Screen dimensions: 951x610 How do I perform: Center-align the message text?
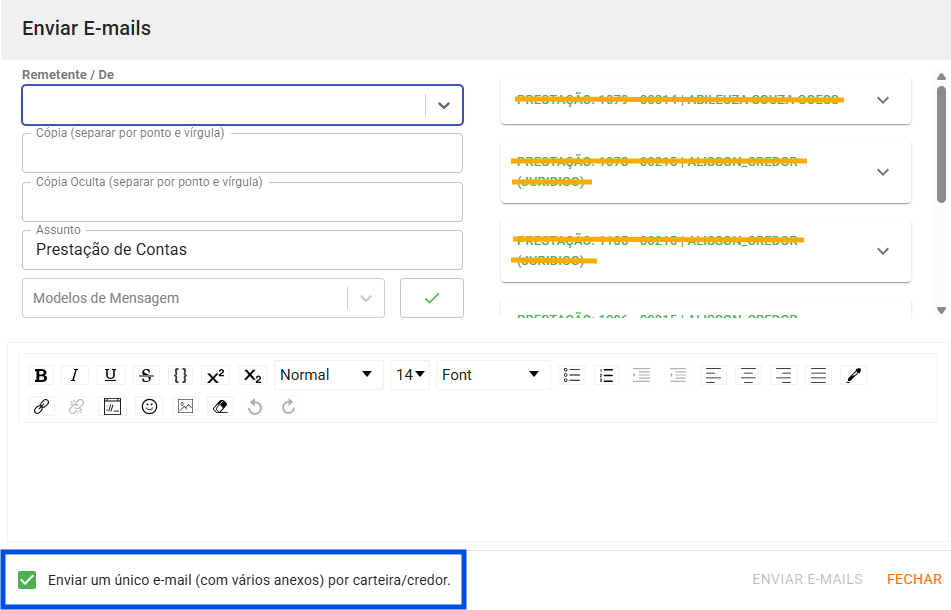747,375
